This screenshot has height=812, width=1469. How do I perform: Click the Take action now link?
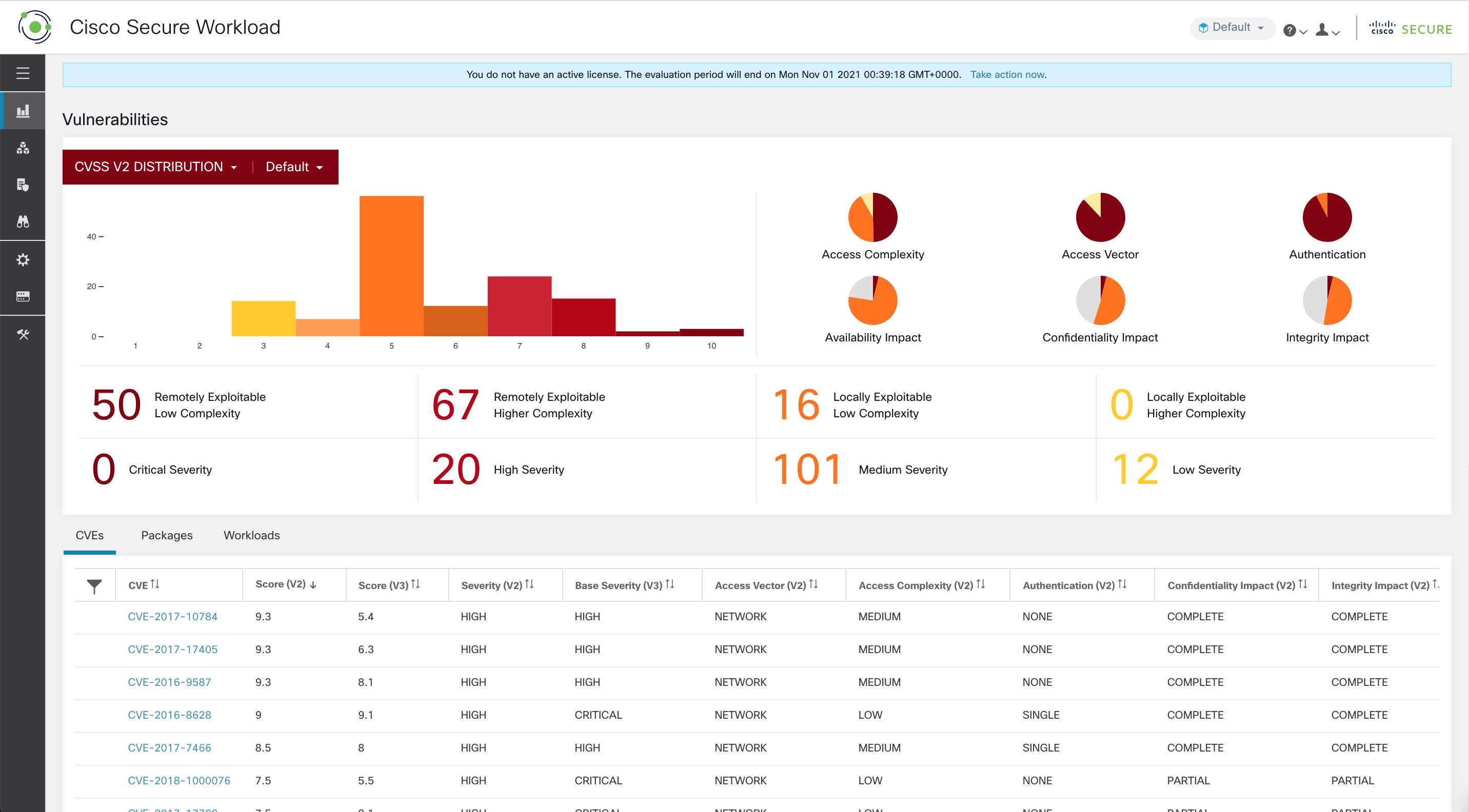(1008, 75)
